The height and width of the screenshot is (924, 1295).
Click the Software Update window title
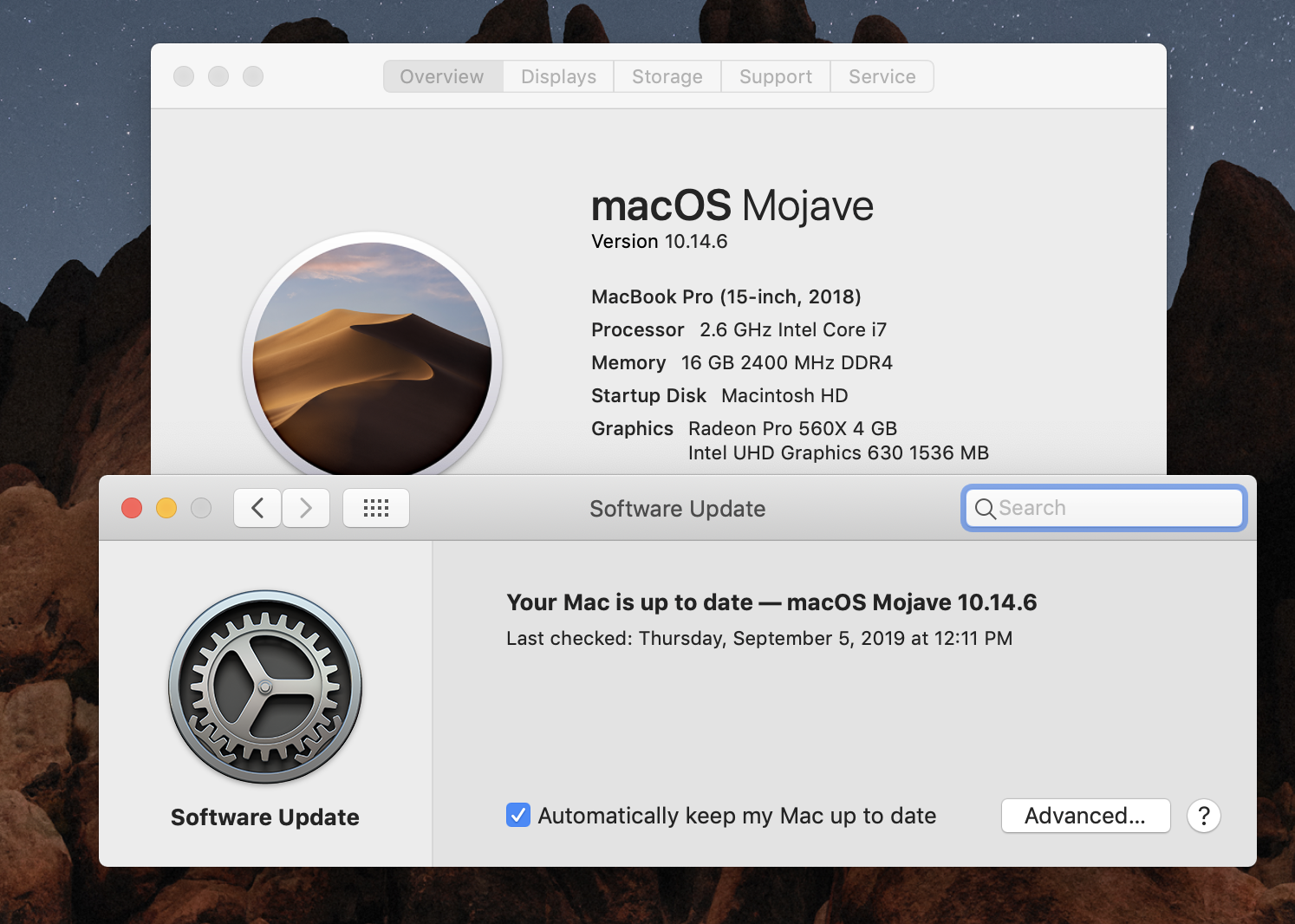tap(678, 509)
